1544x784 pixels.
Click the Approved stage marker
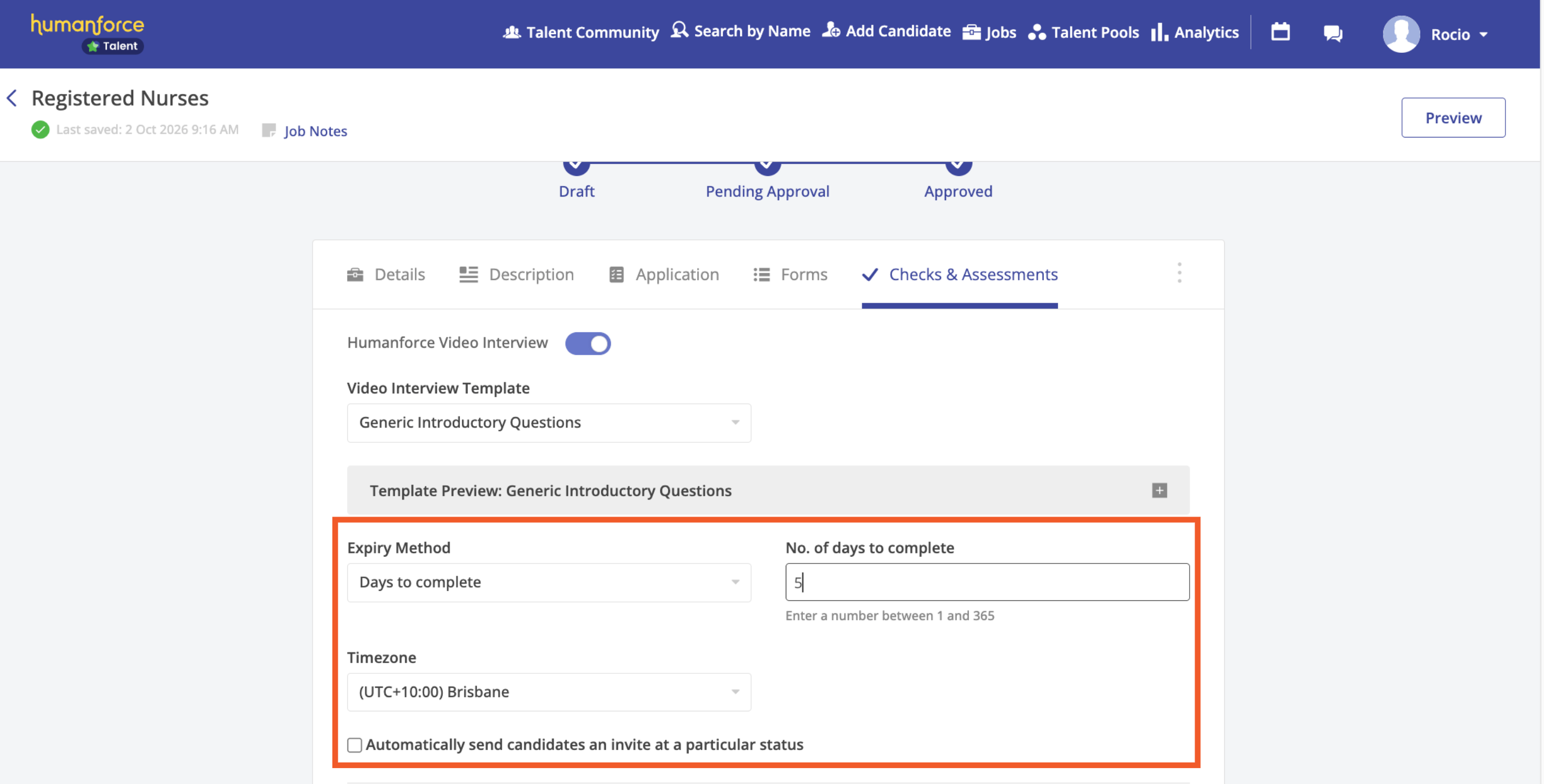(959, 167)
